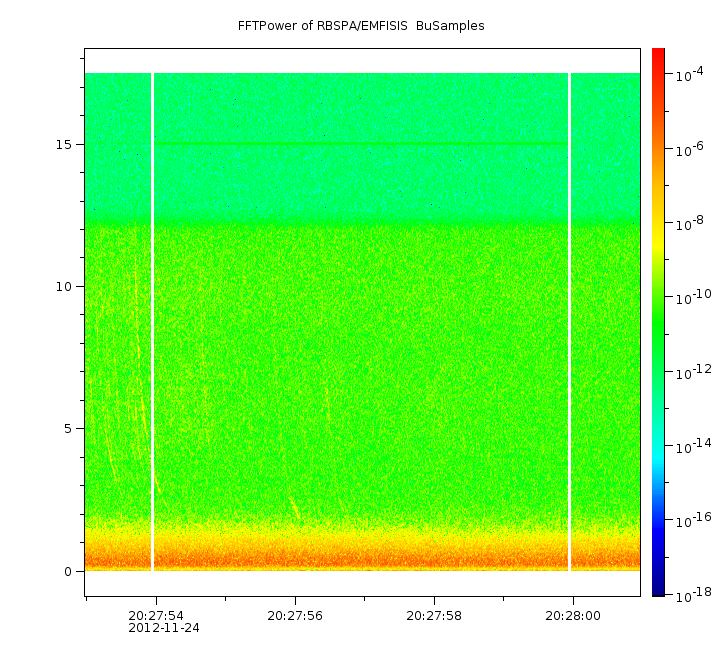Select the 20:28:00 time axis label

pyautogui.click(x=573, y=616)
